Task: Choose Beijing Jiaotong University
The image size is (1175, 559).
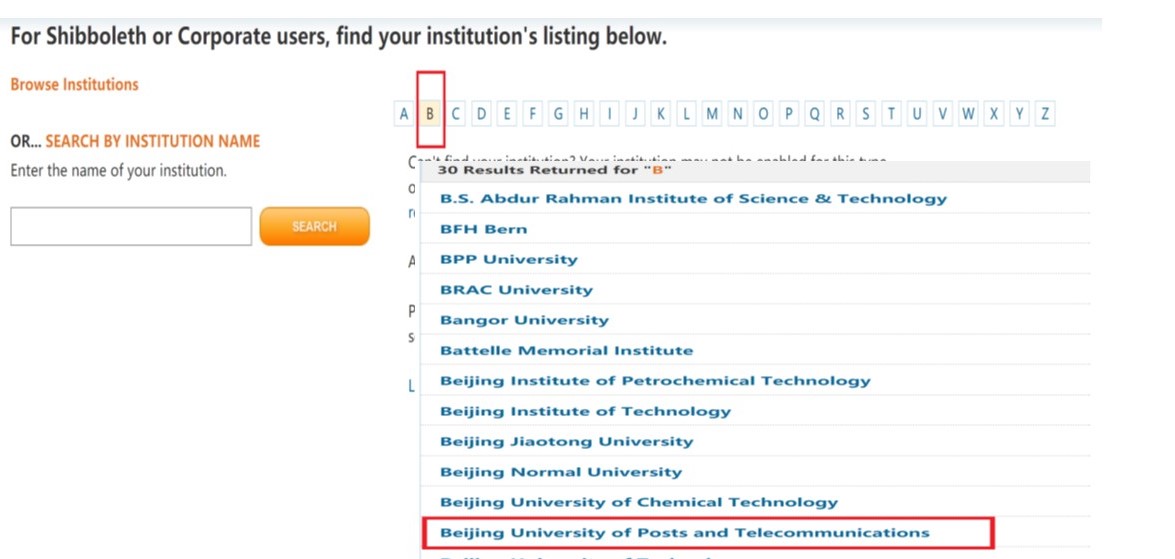Action: [x=566, y=441]
